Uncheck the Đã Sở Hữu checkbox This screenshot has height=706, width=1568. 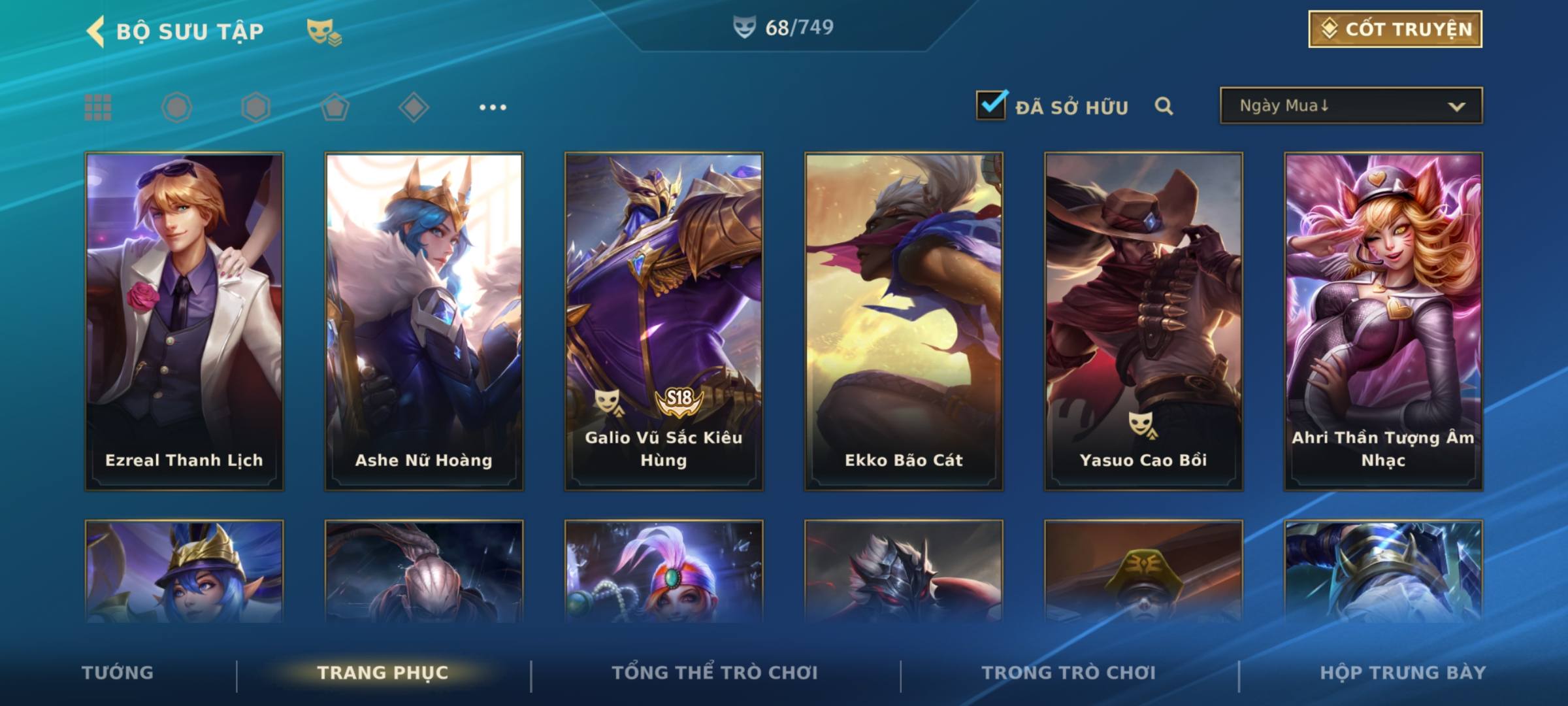pos(991,105)
